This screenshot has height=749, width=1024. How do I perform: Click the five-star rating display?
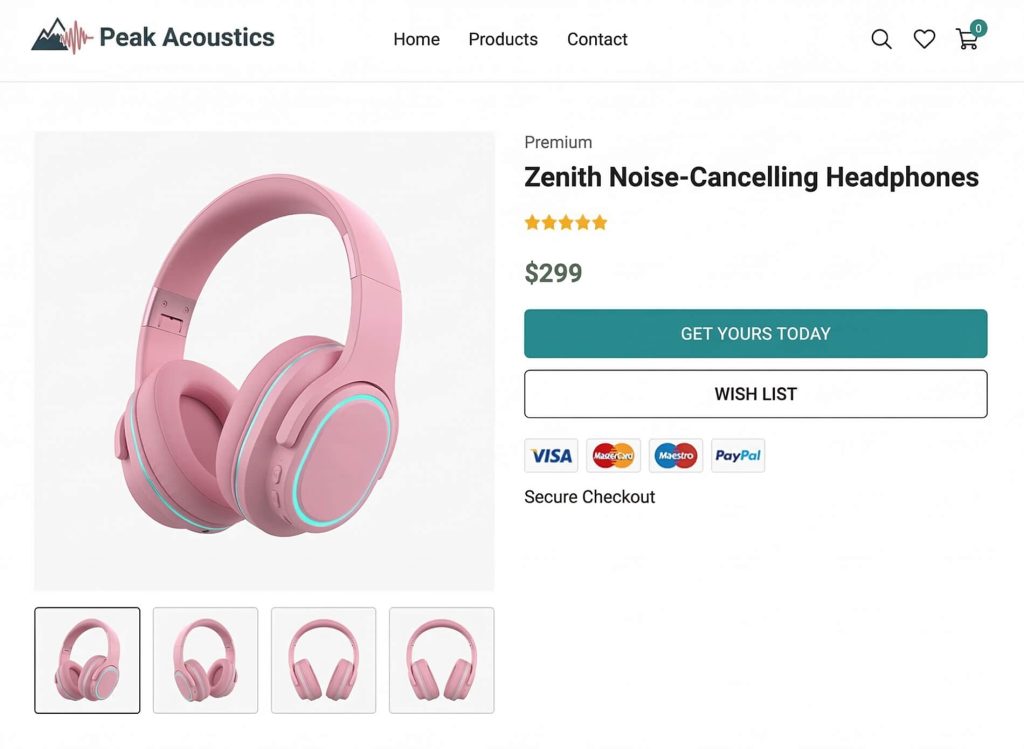point(565,222)
